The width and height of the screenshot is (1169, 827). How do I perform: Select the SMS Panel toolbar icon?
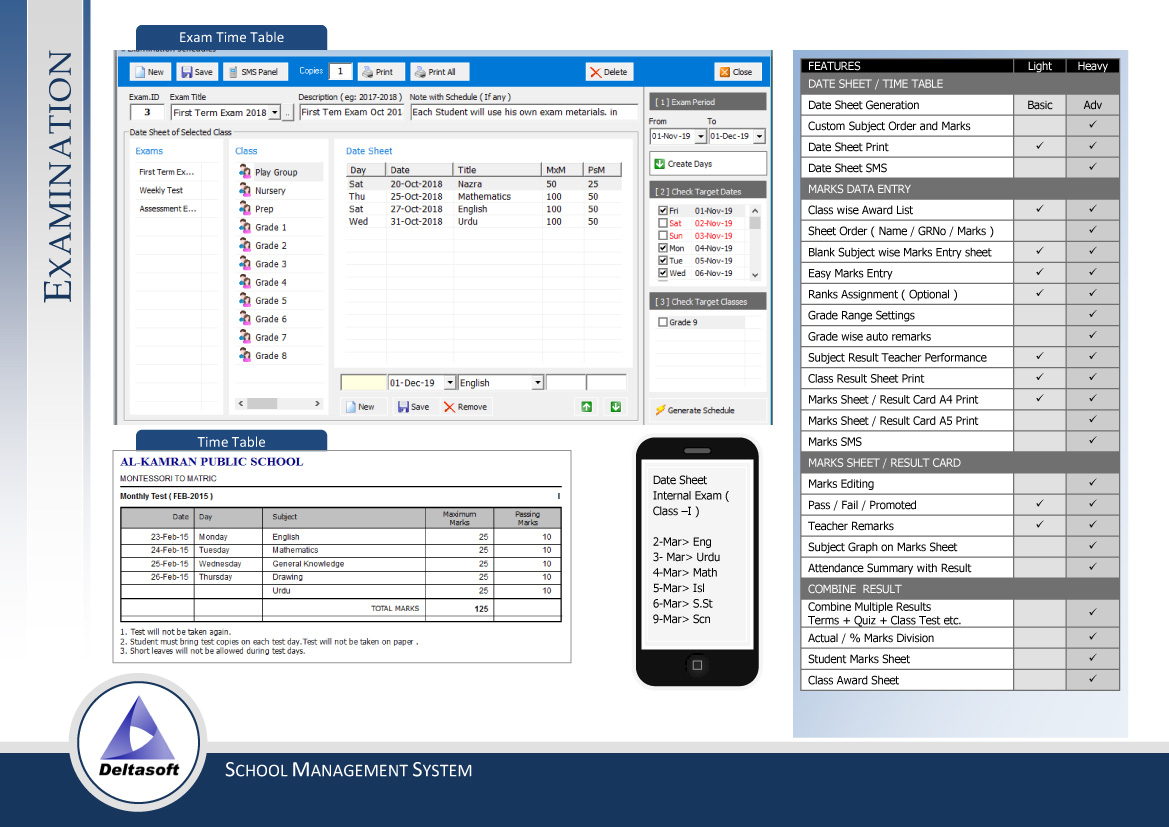255,72
